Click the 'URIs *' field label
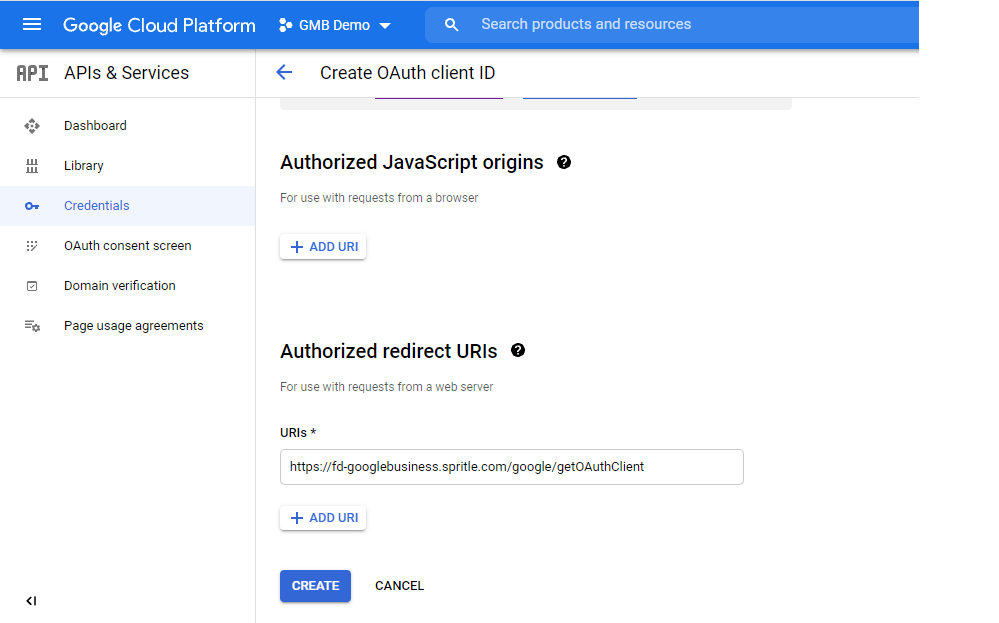 (298, 433)
